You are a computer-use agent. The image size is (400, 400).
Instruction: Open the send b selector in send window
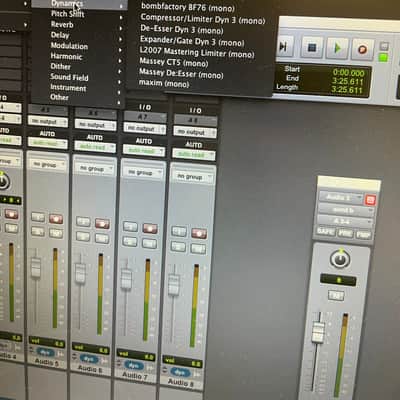pyautogui.click(x=346, y=210)
